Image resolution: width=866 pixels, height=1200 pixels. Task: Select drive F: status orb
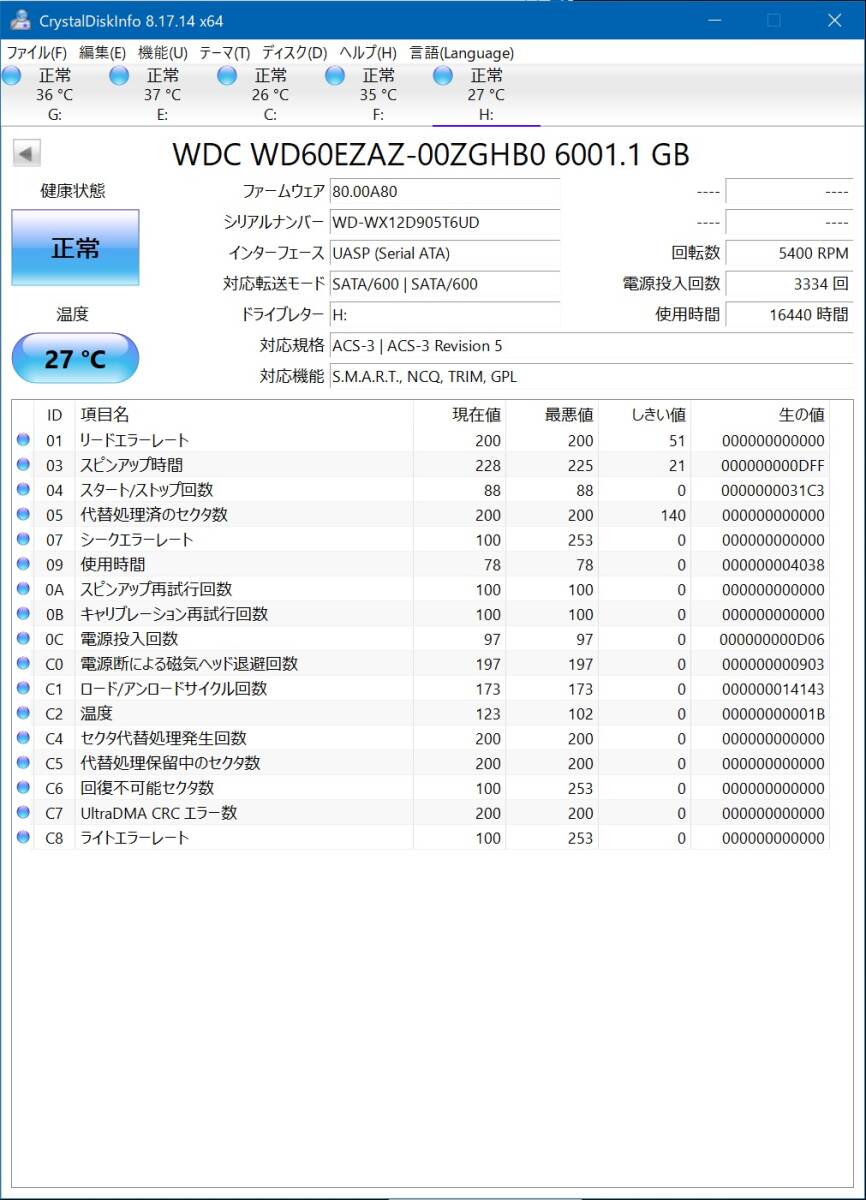(335, 75)
